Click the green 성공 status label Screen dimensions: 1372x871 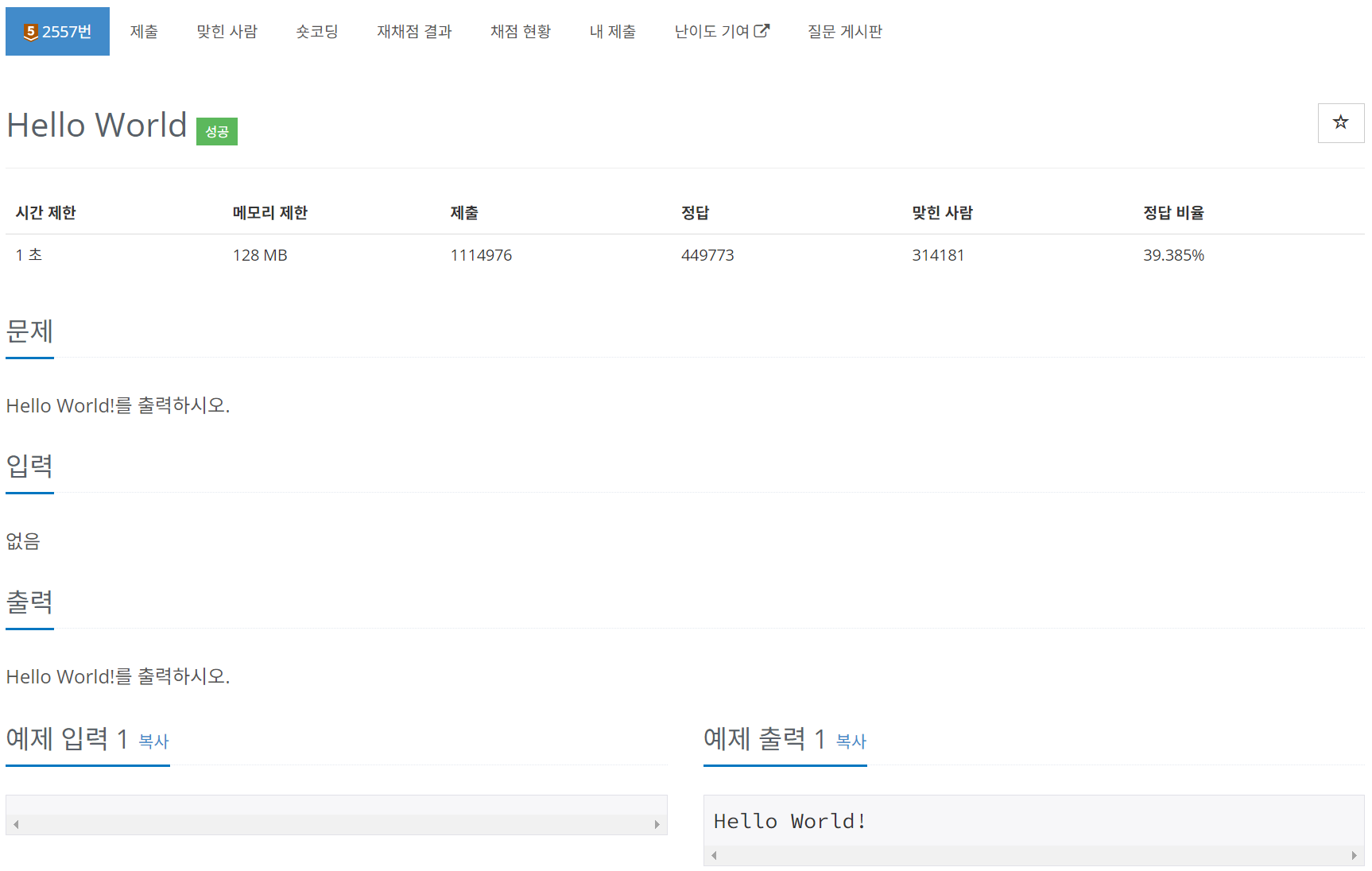(x=217, y=131)
